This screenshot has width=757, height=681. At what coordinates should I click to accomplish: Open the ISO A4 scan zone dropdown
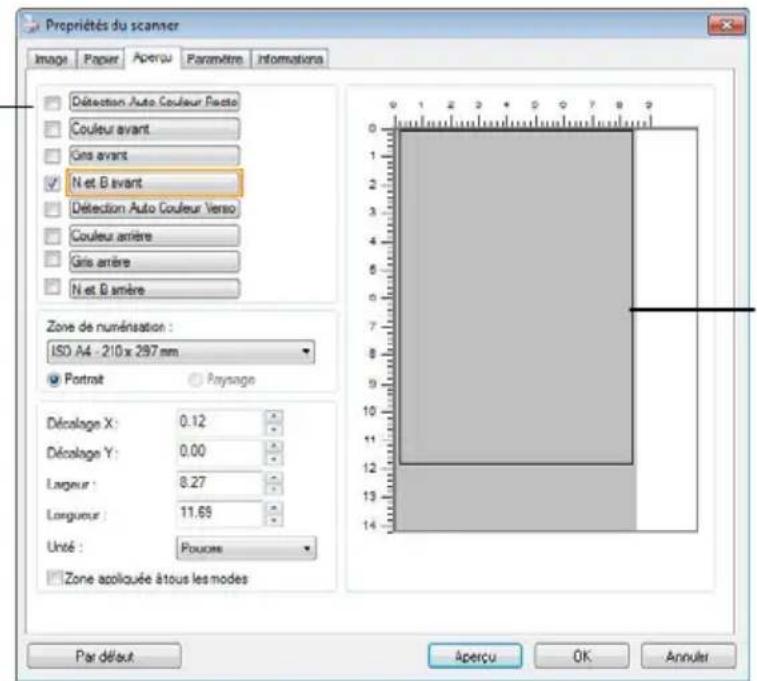[x=181, y=351]
